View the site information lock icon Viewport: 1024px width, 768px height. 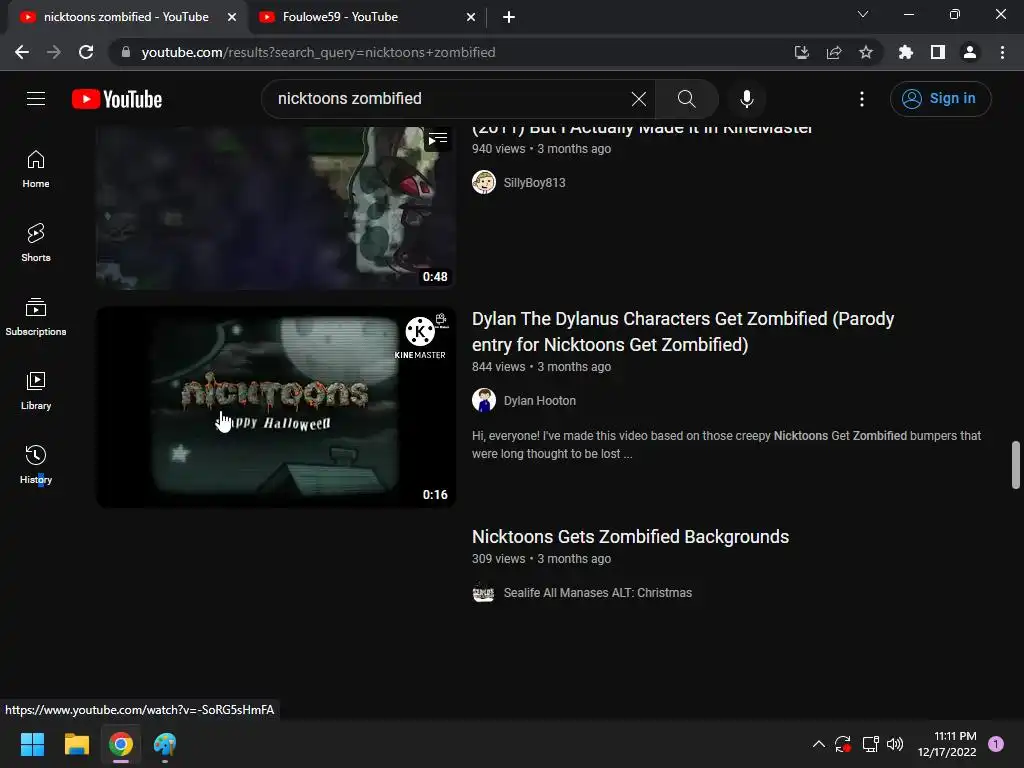(125, 52)
